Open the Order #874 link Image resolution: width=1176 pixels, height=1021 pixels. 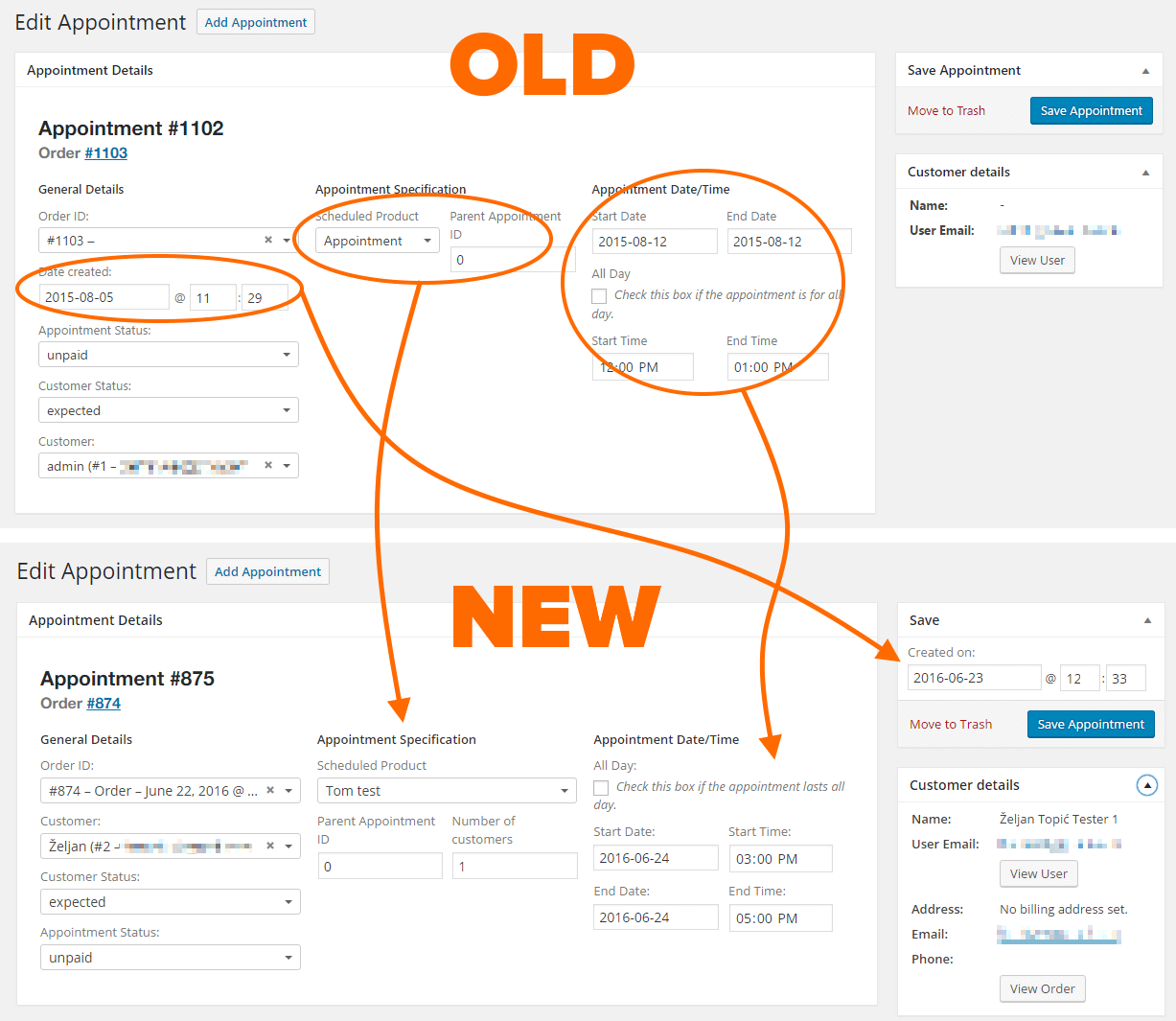[x=104, y=704]
